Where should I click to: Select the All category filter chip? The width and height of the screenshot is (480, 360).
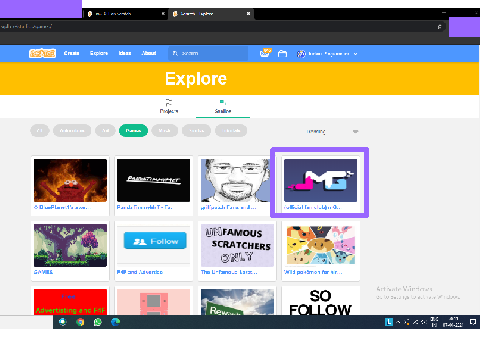click(40, 131)
